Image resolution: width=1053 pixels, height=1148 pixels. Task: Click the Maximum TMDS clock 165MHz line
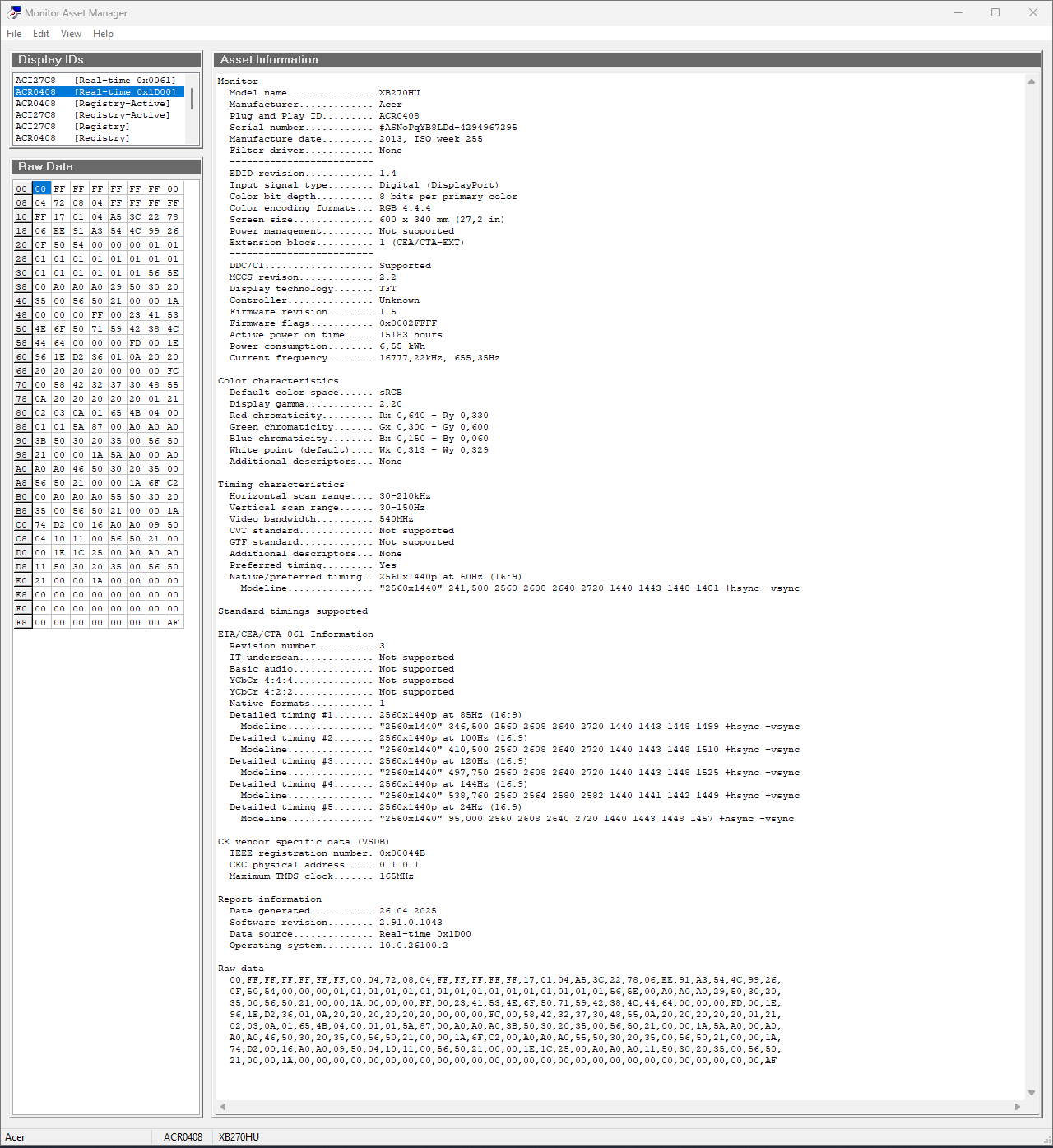(321, 876)
